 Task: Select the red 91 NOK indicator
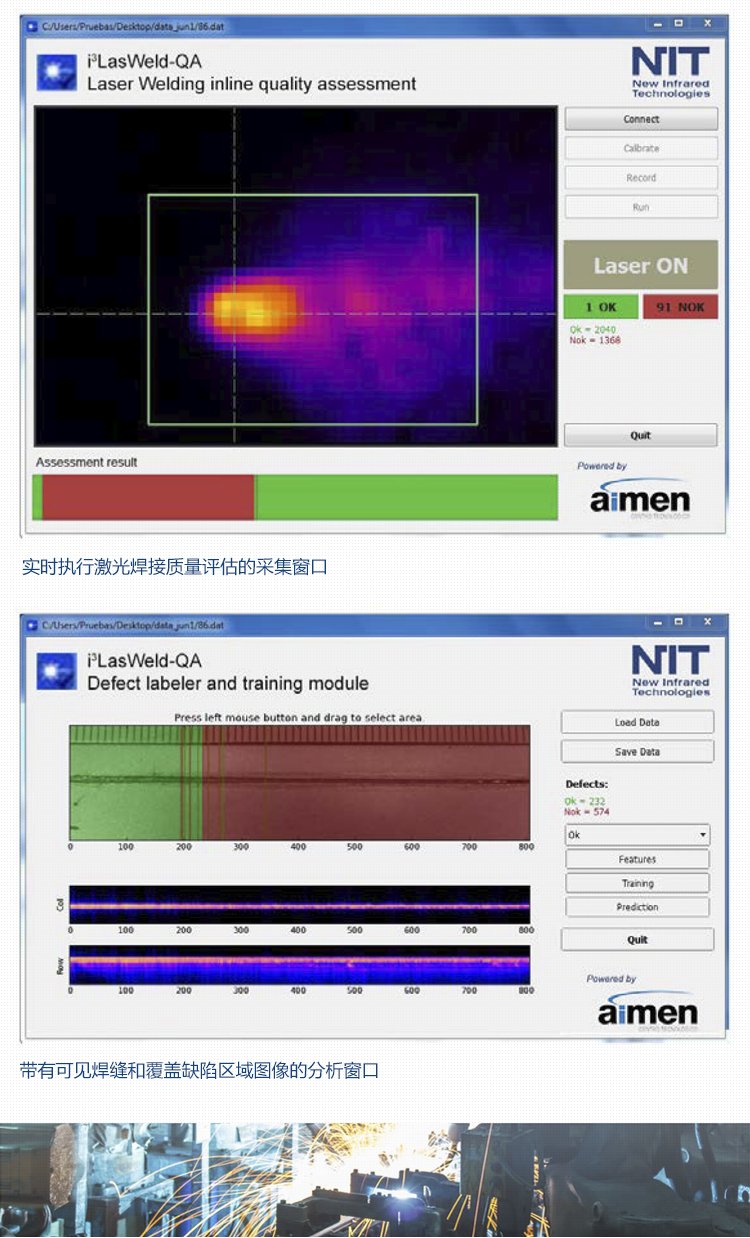[x=680, y=307]
